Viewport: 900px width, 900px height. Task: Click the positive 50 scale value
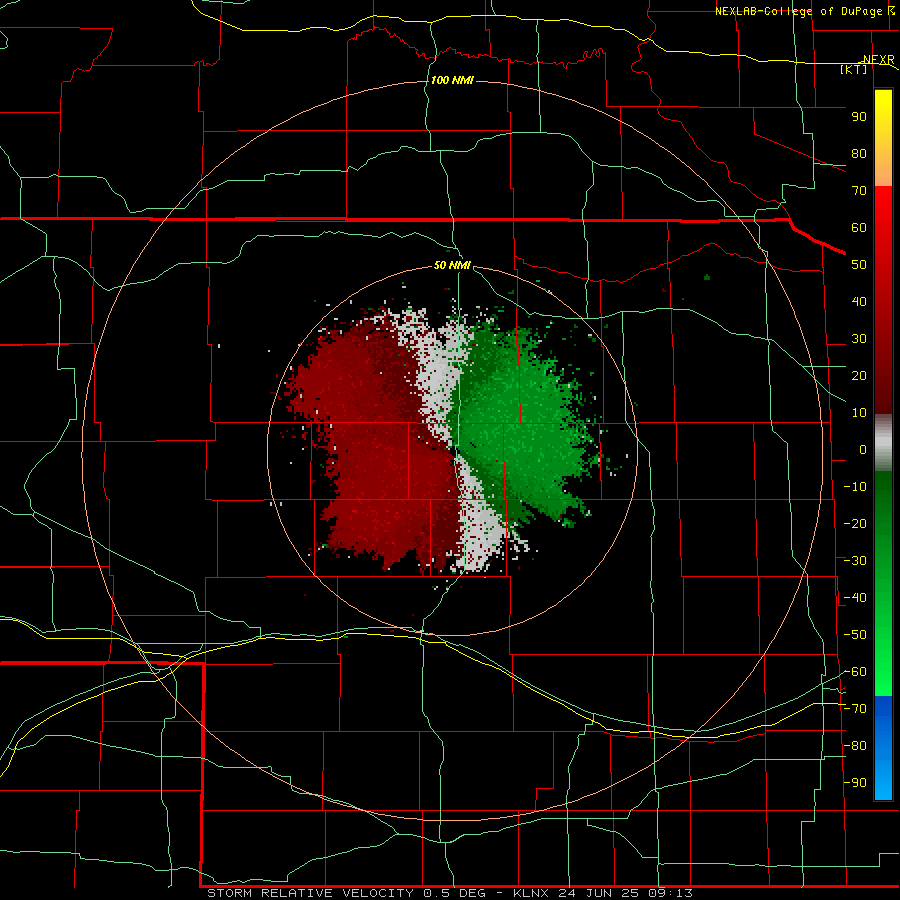coord(859,265)
